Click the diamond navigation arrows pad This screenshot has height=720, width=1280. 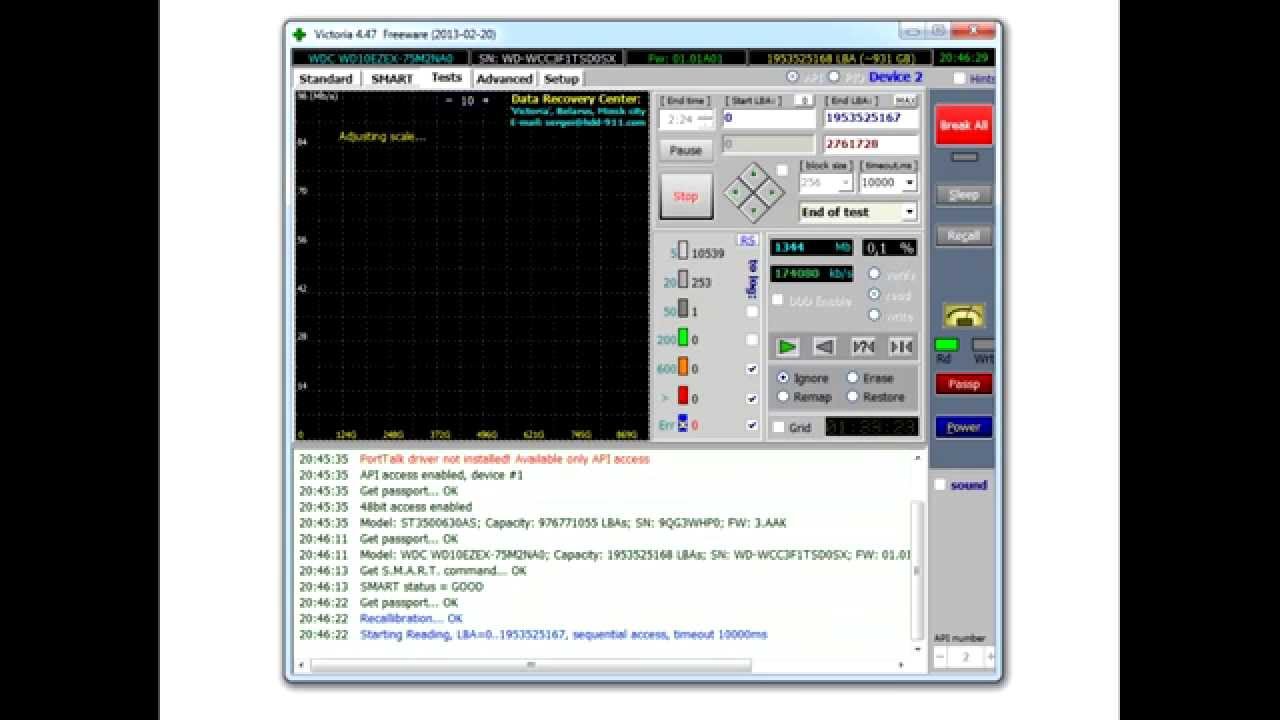tap(753, 193)
